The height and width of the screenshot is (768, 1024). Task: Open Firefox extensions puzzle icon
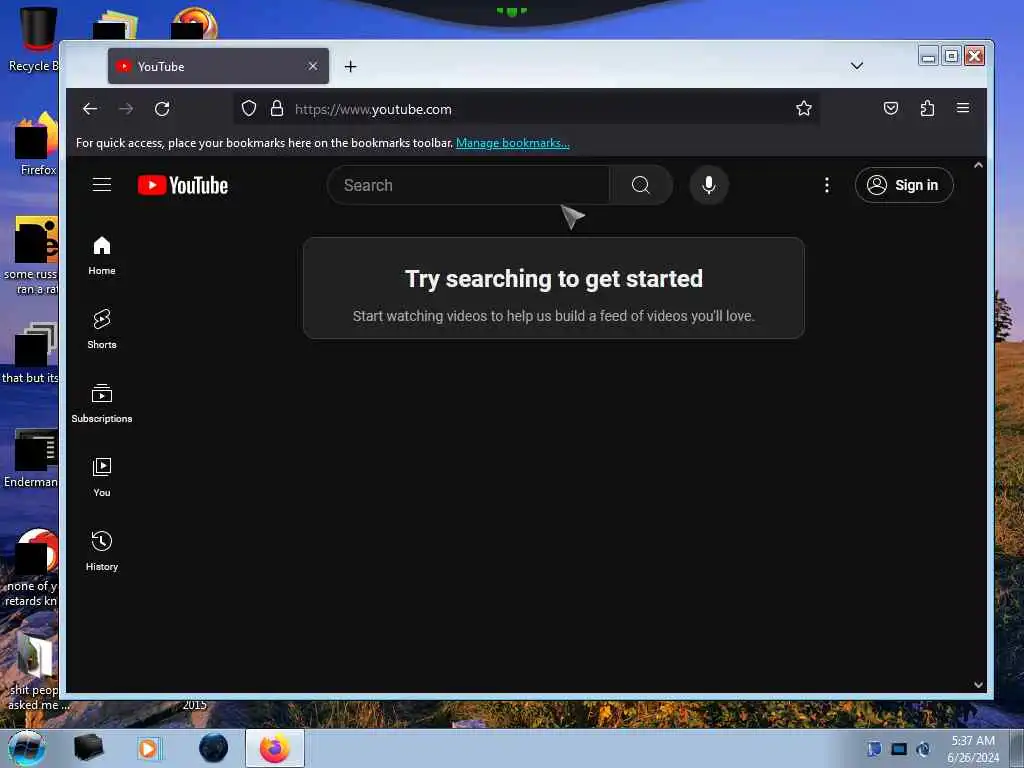point(927,108)
